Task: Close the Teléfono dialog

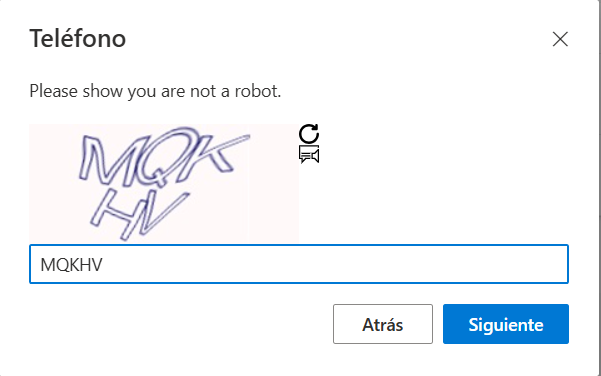Action: pyautogui.click(x=560, y=39)
